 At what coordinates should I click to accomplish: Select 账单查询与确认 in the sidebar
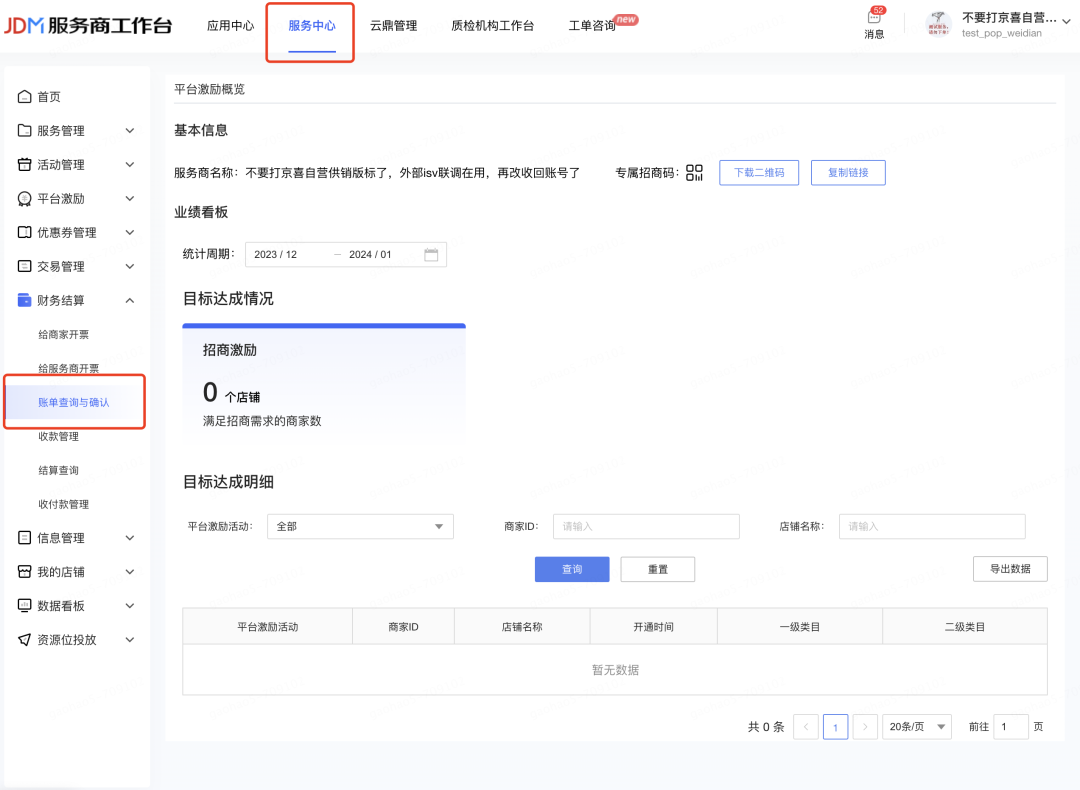point(74,402)
